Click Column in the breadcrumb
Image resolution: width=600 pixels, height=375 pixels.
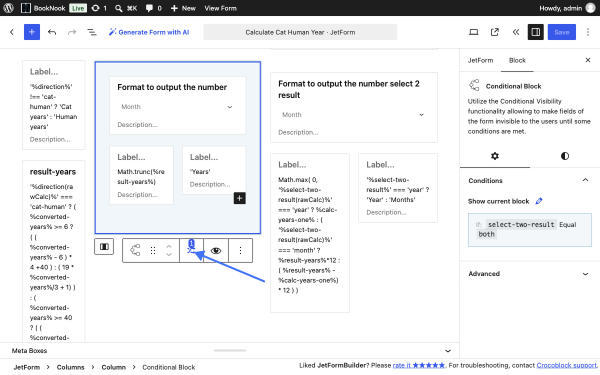click(x=113, y=367)
